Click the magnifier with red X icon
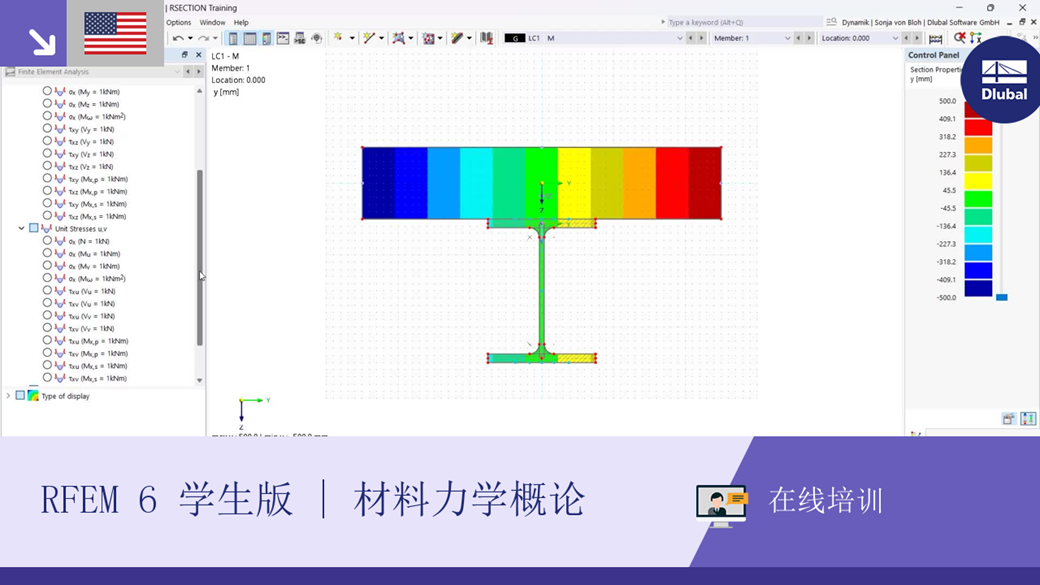Screen dimensions: 1040x585 coord(959,38)
